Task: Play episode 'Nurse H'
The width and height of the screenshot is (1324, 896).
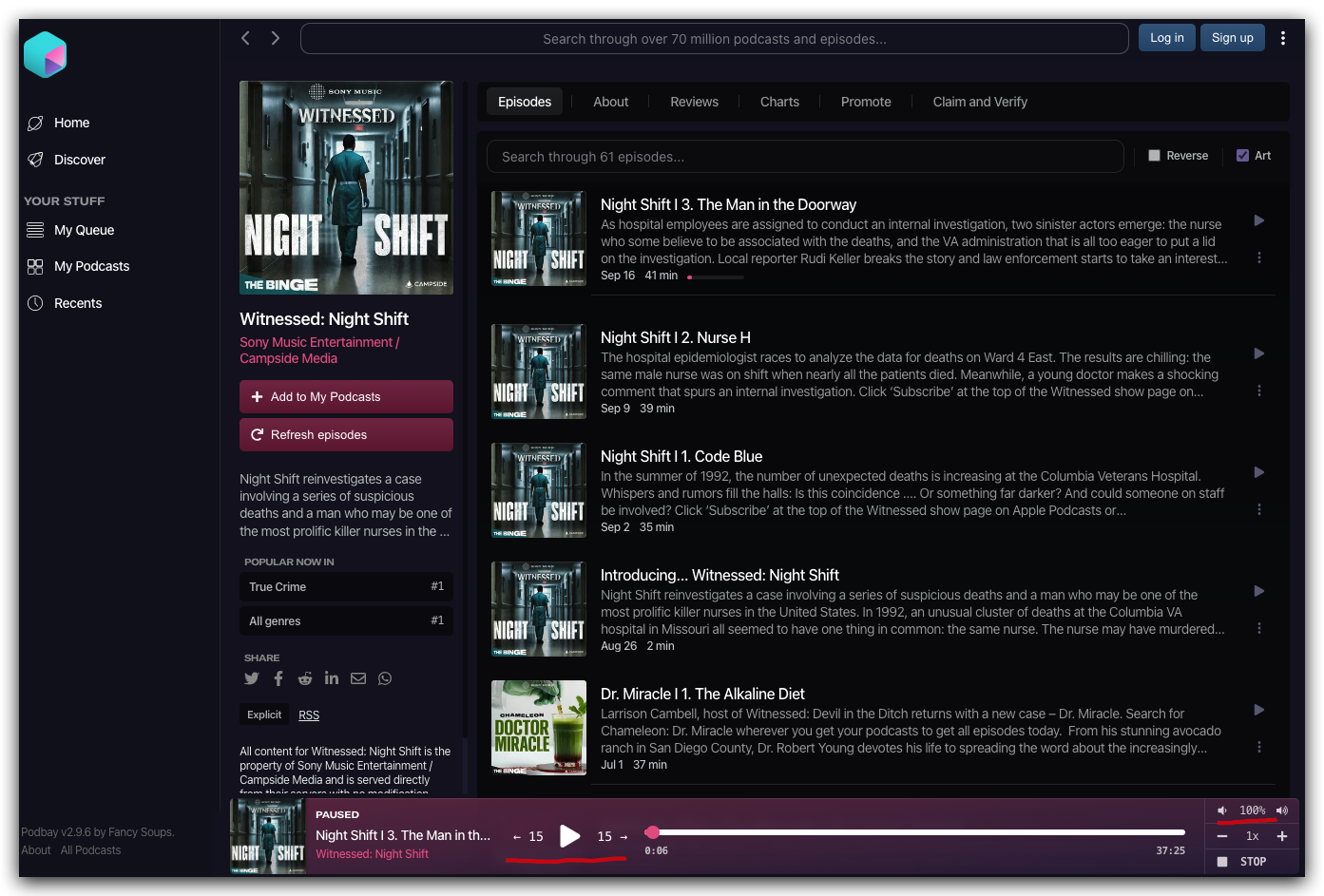Action: (x=1259, y=353)
